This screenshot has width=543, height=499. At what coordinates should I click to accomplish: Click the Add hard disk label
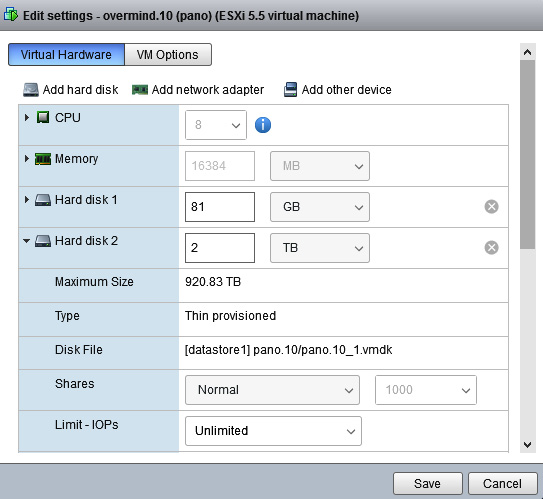pyautogui.click(x=80, y=90)
